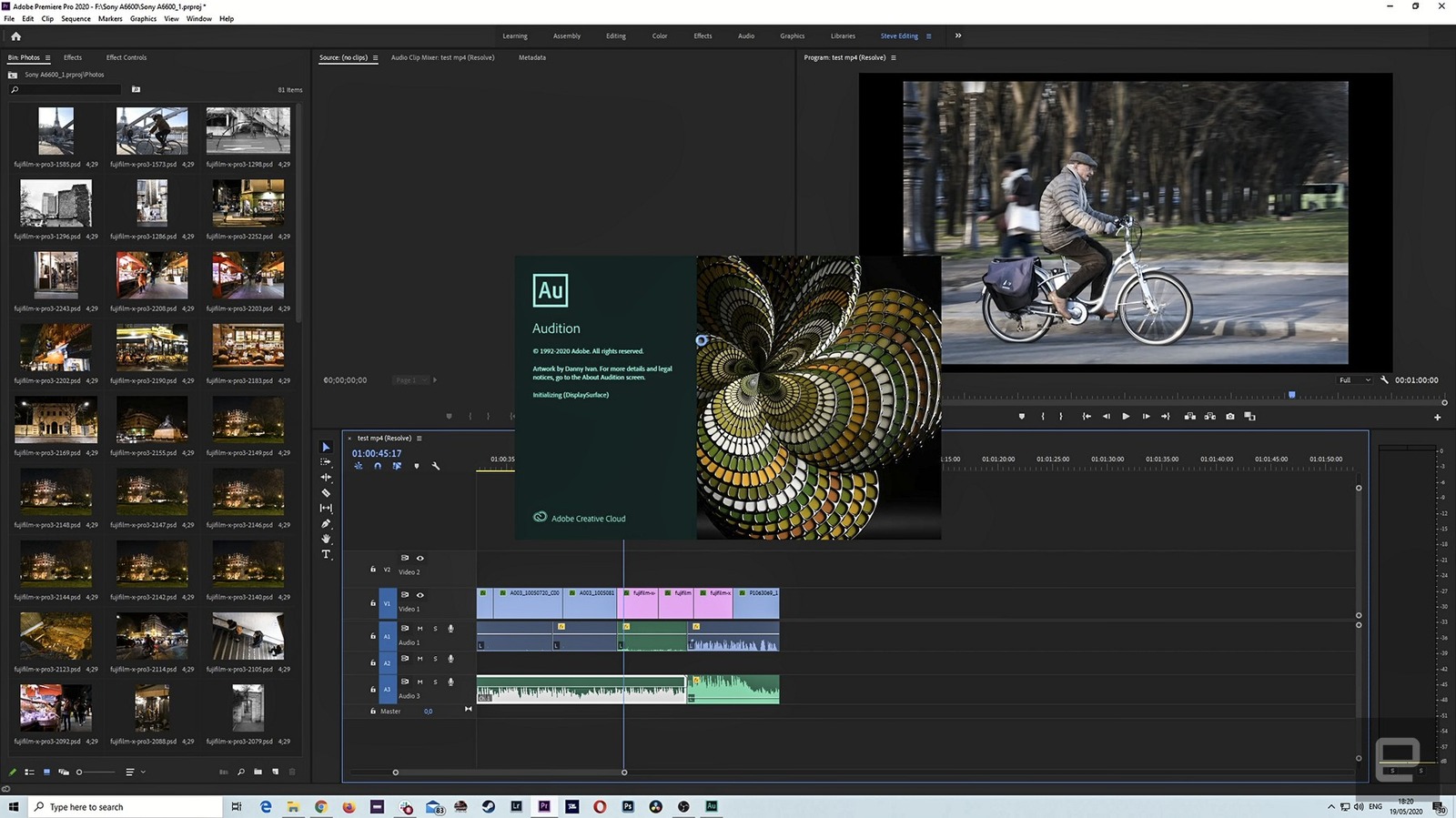Open the playback resolution Full dropdown
Viewport: 1456px width, 818px height.
pyautogui.click(x=1354, y=380)
